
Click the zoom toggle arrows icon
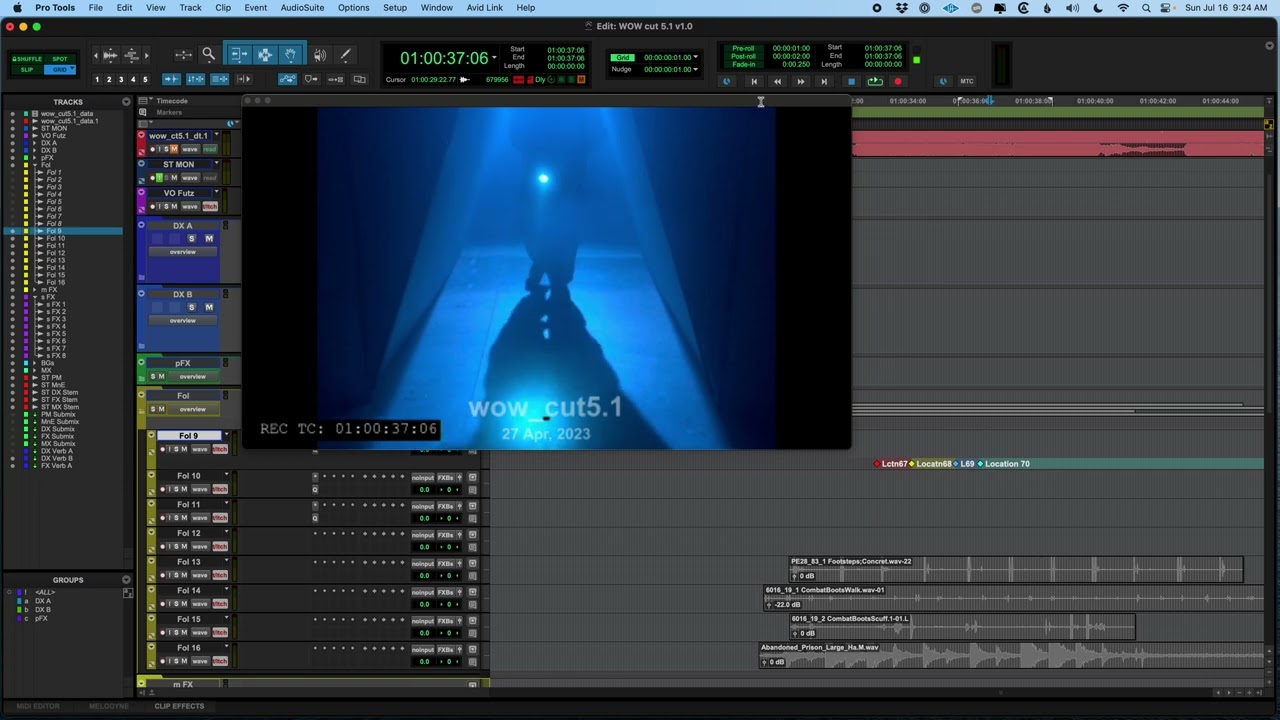click(x=183, y=55)
